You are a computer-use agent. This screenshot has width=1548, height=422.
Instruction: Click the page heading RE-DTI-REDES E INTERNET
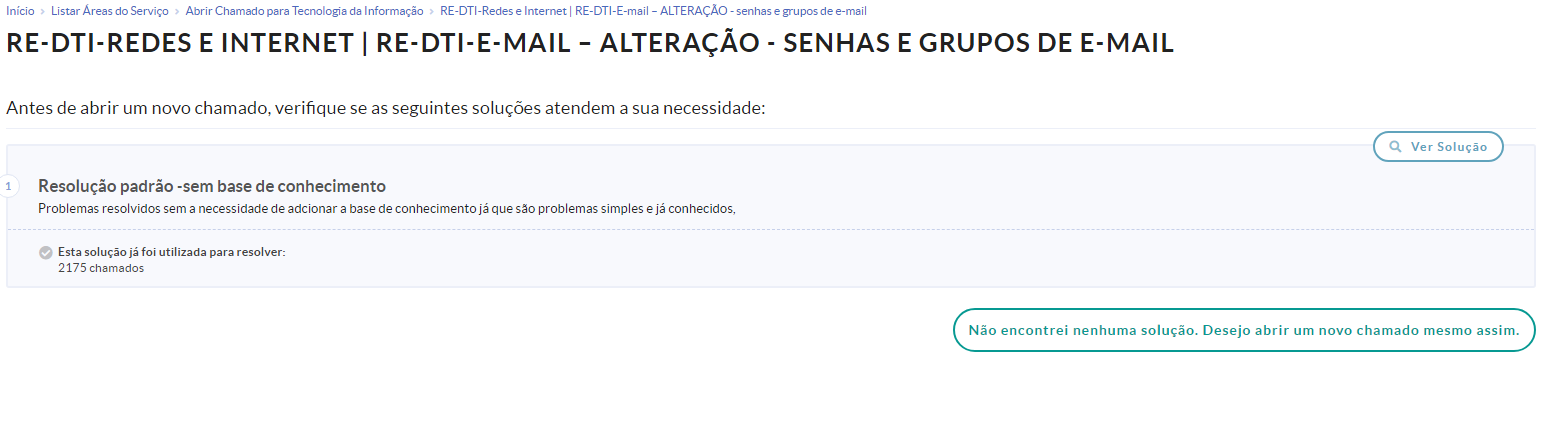point(589,44)
